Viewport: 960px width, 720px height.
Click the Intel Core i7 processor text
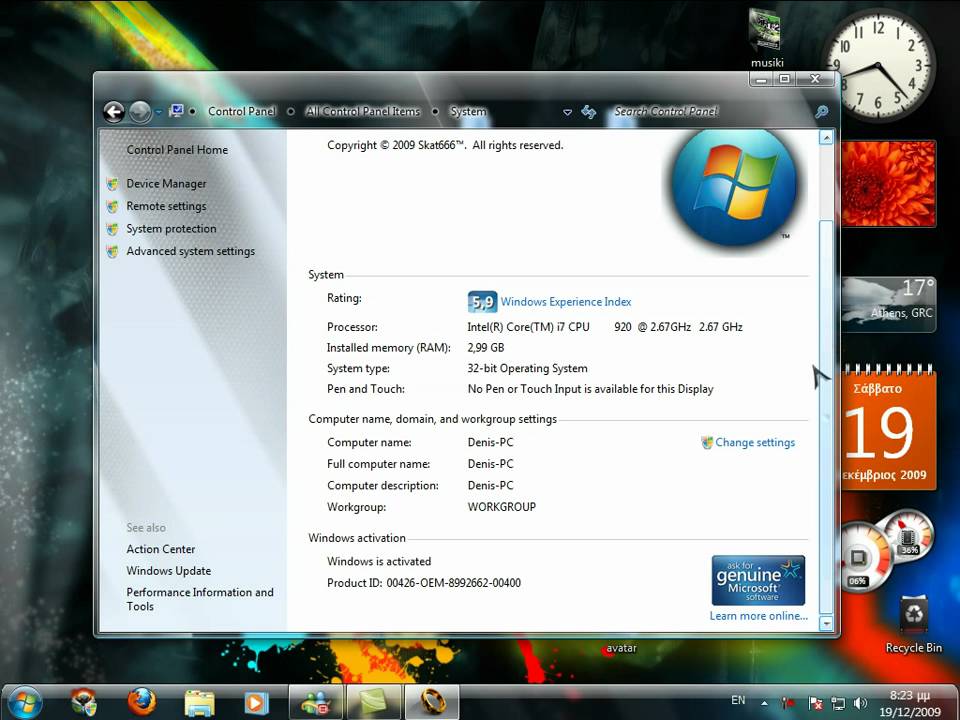click(x=605, y=327)
